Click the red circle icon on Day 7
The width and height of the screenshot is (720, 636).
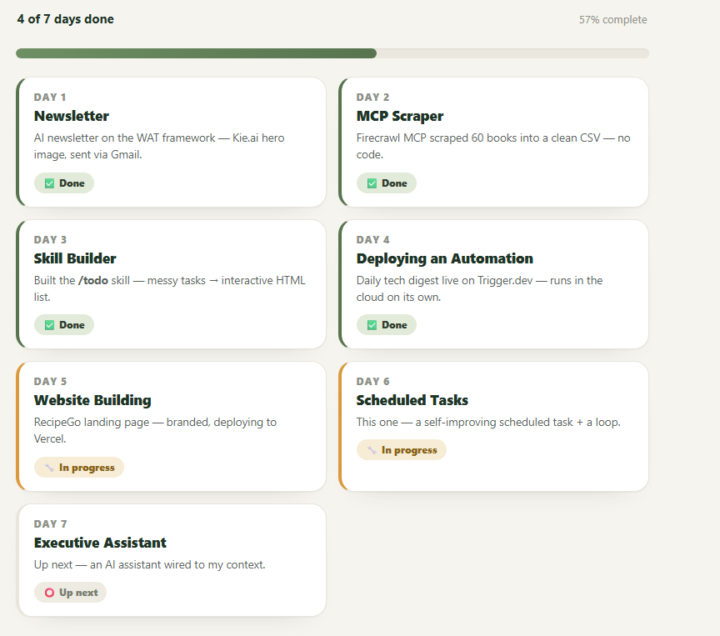click(49, 593)
